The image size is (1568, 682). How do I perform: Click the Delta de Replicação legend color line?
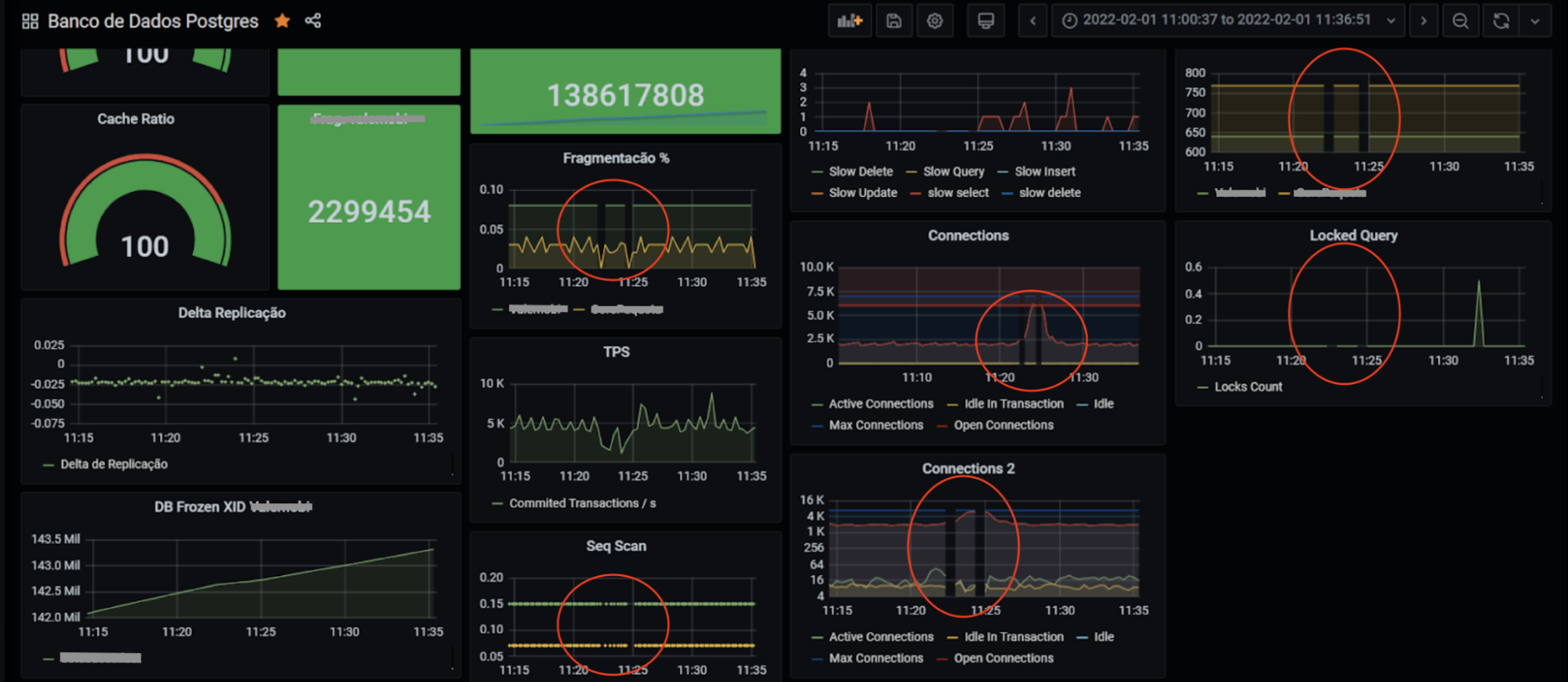click(49, 465)
